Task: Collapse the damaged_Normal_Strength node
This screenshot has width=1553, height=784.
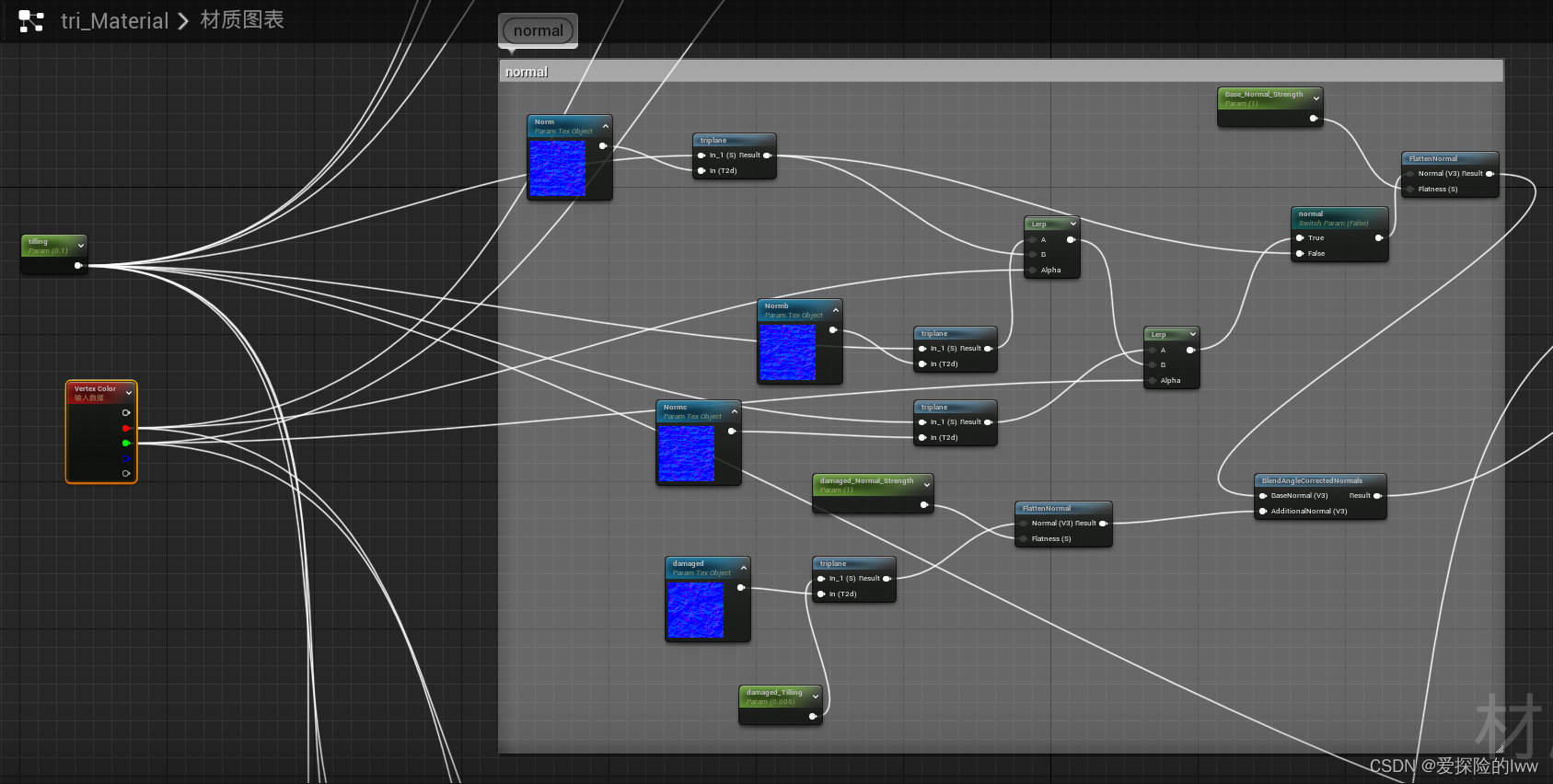Action: [927, 485]
